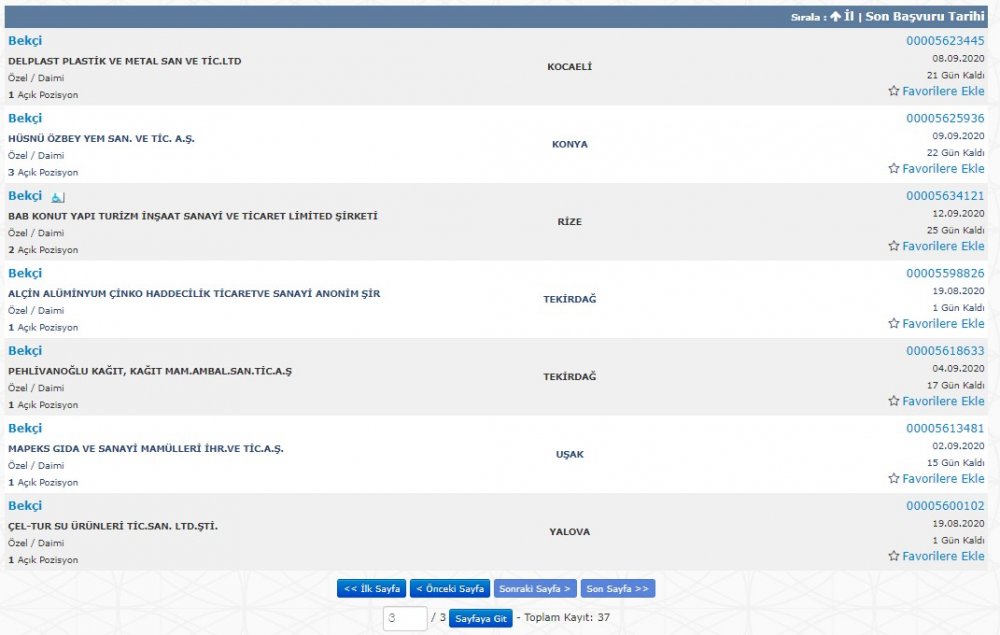Star the Pehlivanoğlu Kağıt listing
This screenshot has height=635, width=1000.
(894, 401)
